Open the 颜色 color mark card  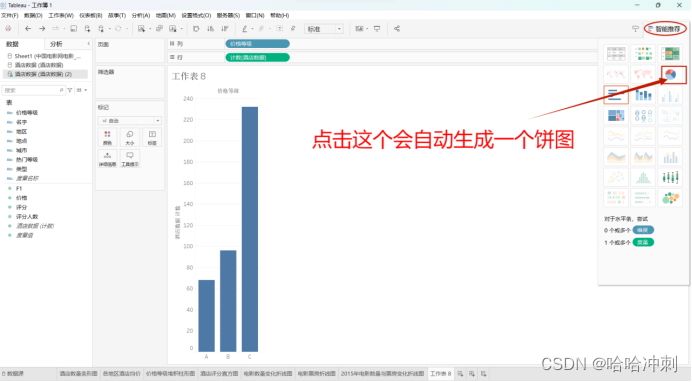pyautogui.click(x=107, y=138)
